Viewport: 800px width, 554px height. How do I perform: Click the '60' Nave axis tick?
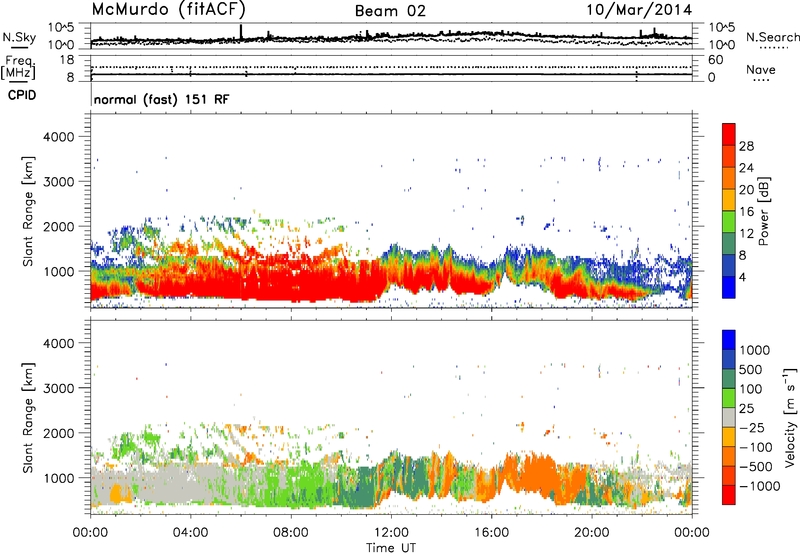(x=715, y=60)
